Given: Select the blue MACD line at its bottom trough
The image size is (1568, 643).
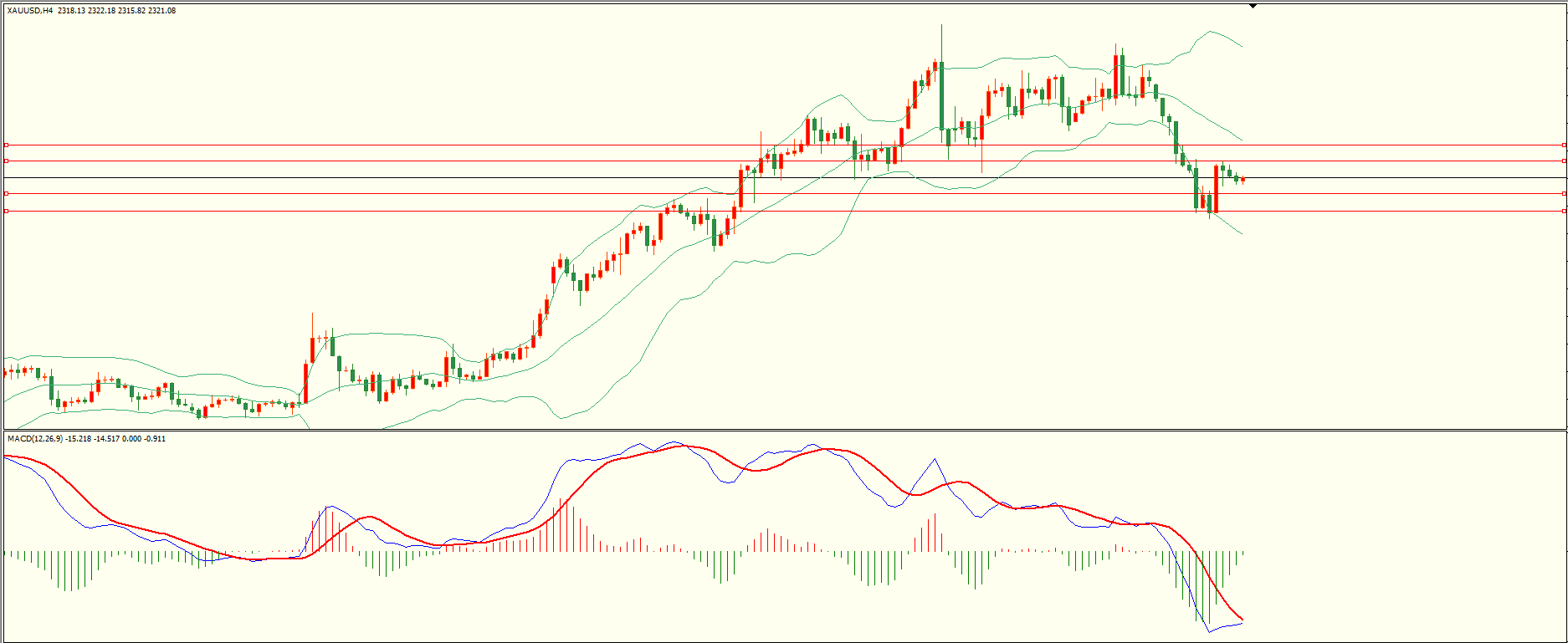Looking at the screenshot, I should click(x=1208, y=630).
